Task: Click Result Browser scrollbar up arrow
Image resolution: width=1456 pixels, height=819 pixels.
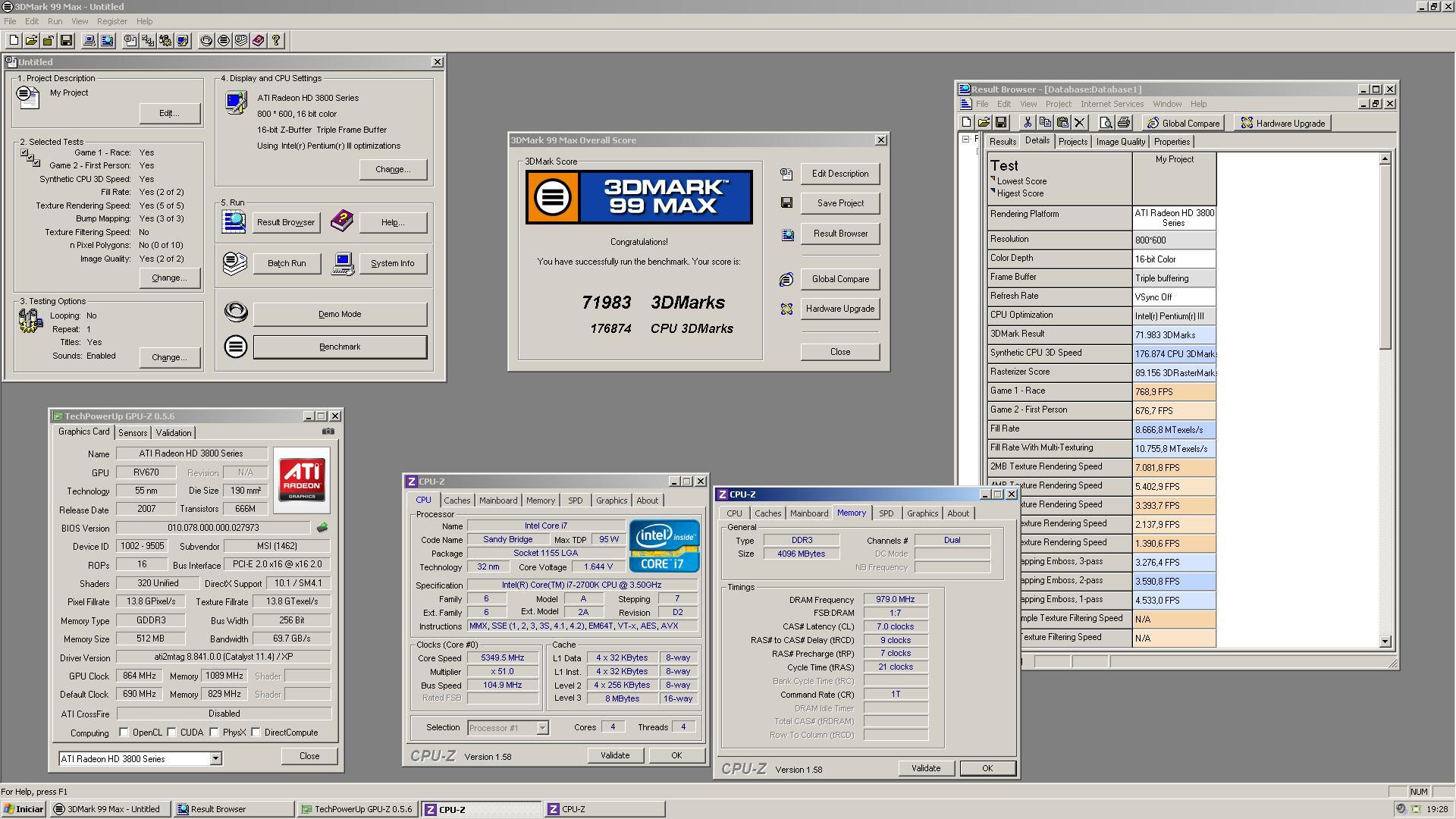Action: point(1385,158)
